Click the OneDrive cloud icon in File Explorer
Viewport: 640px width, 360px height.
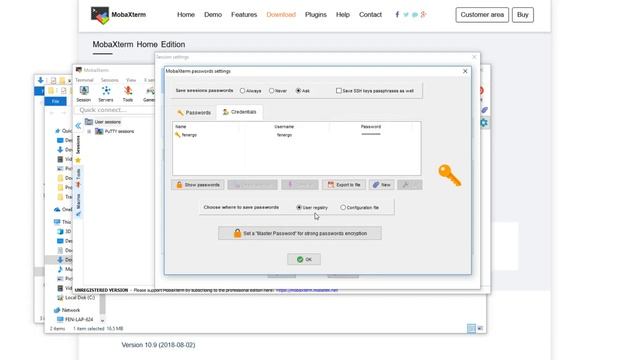(57, 209)
